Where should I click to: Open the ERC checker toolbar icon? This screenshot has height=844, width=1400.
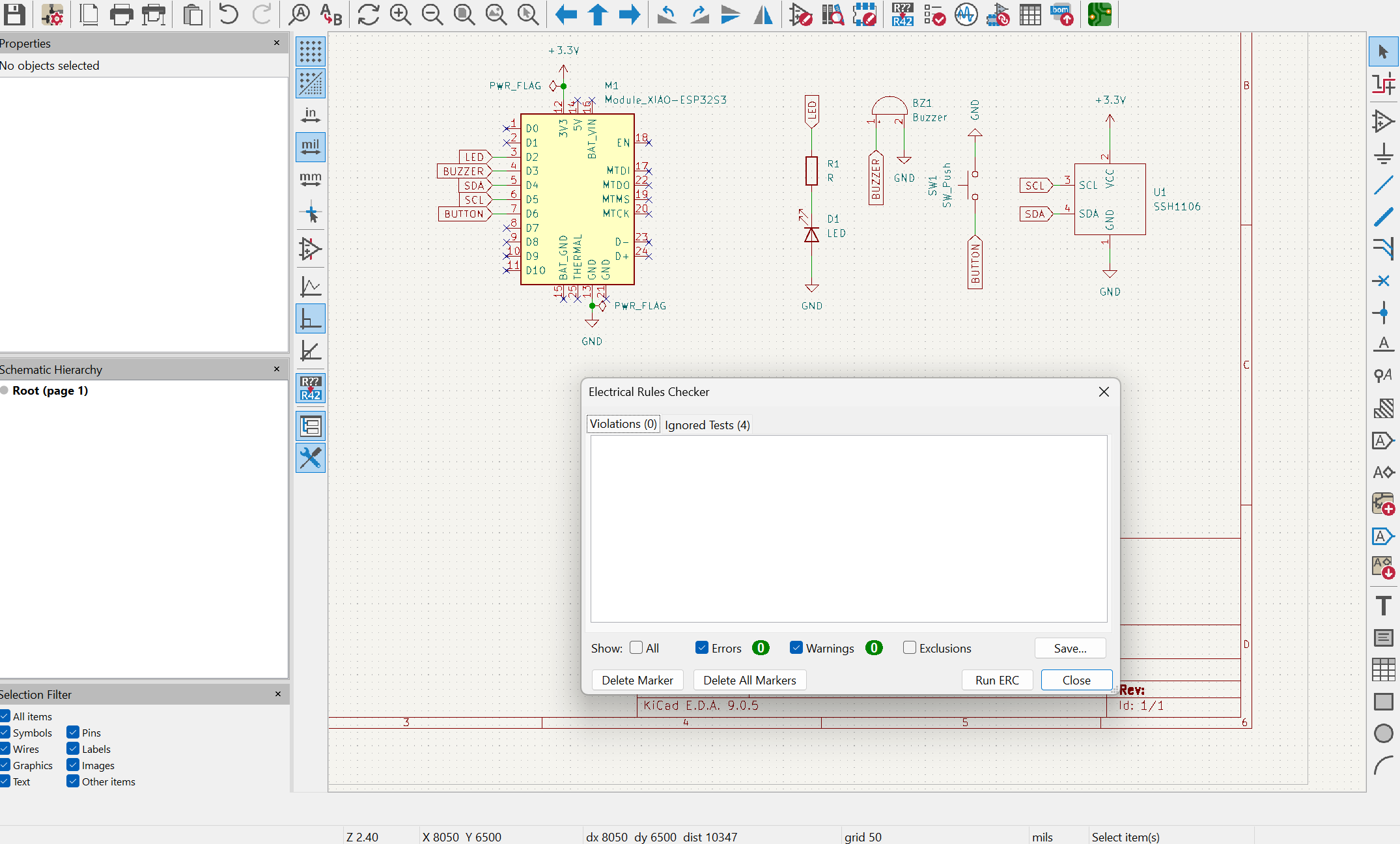934,14
